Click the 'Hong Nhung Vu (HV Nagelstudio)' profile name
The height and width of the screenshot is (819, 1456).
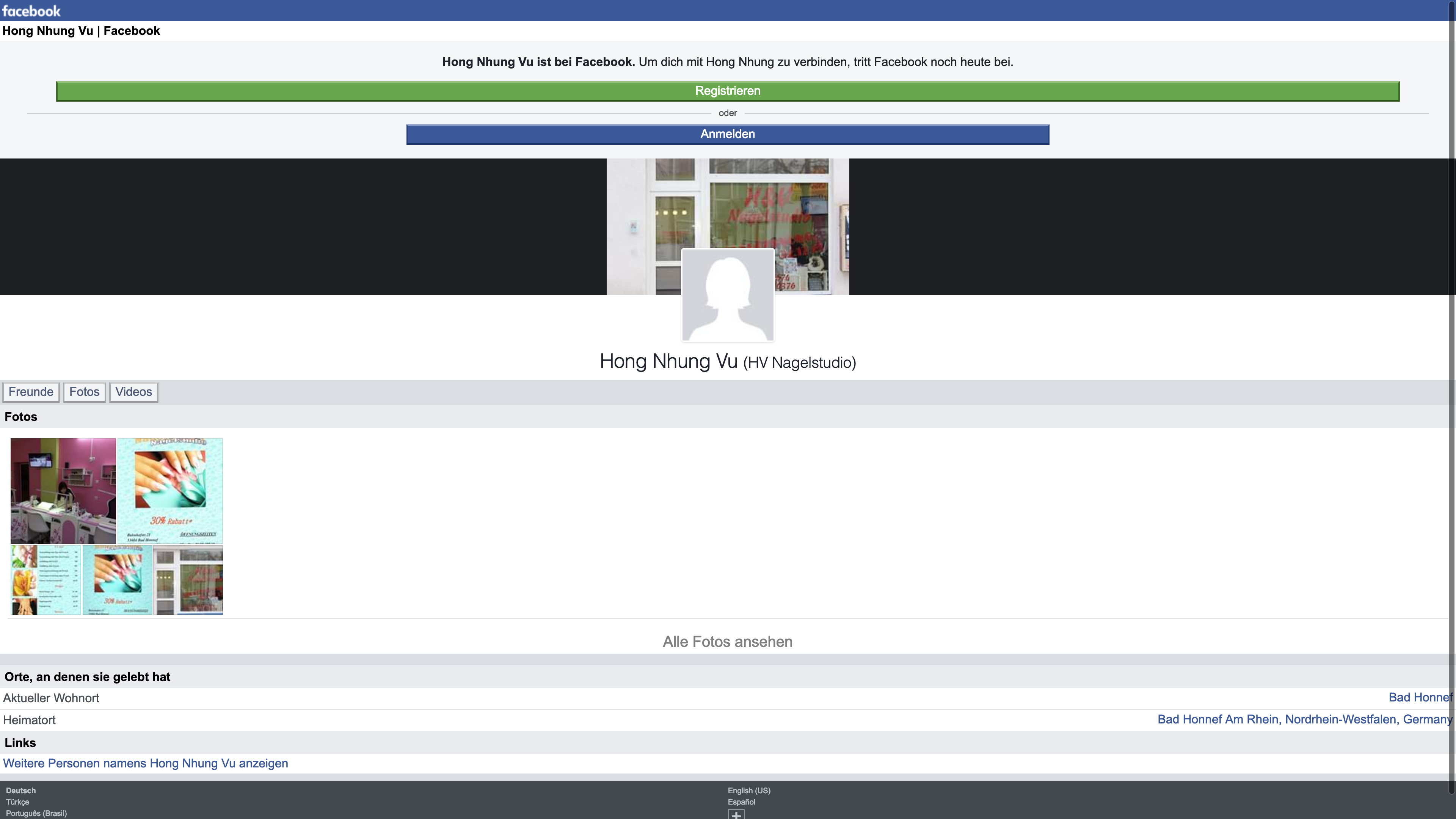coord(728,361)
